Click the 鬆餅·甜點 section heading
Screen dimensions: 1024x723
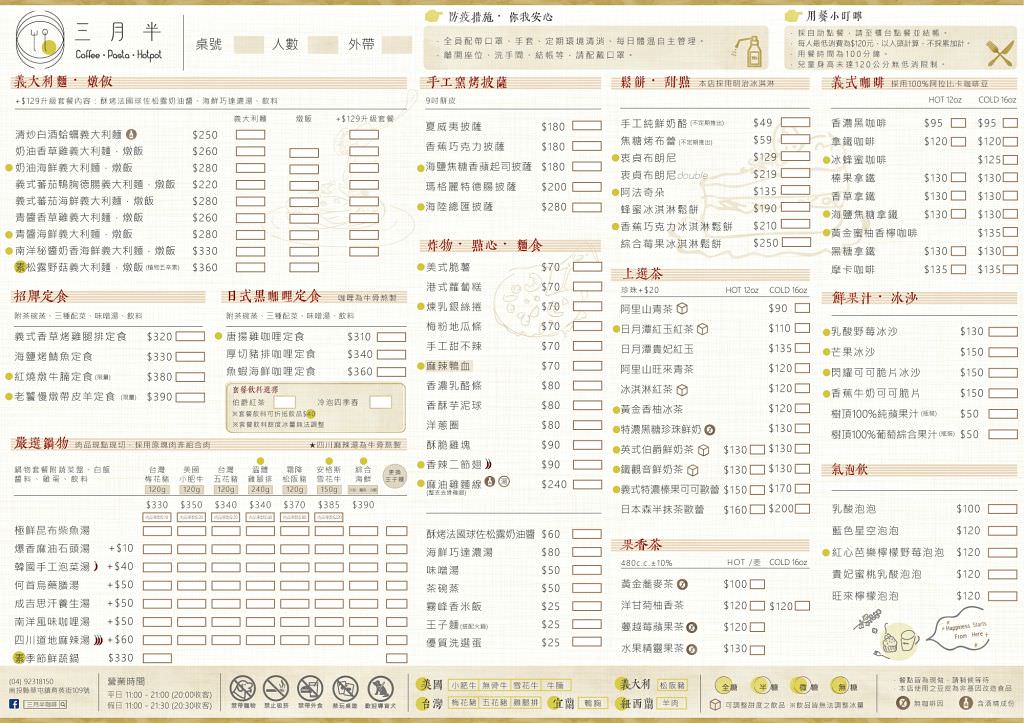[x=655, y=82]
